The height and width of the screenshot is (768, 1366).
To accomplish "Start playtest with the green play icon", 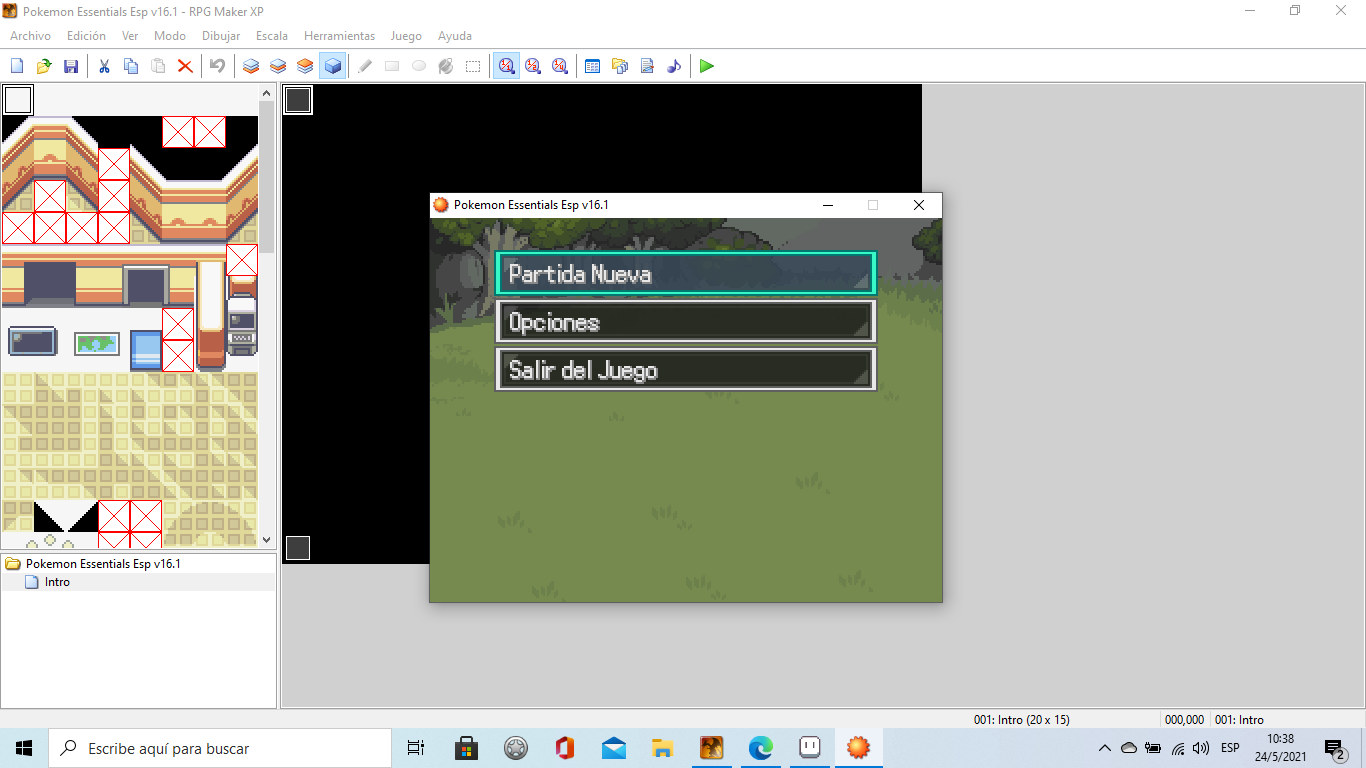I will click(x=707, y=66).
